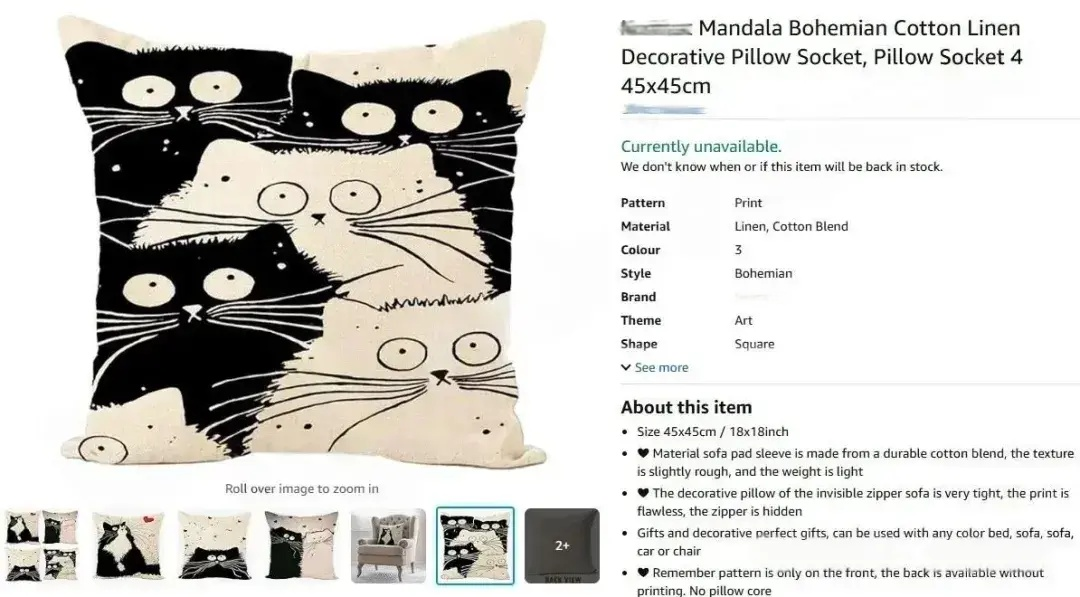This screenshot has width=1080, height=597.
Task: Click the Currently unavailable status text
Action: [701, 147]
